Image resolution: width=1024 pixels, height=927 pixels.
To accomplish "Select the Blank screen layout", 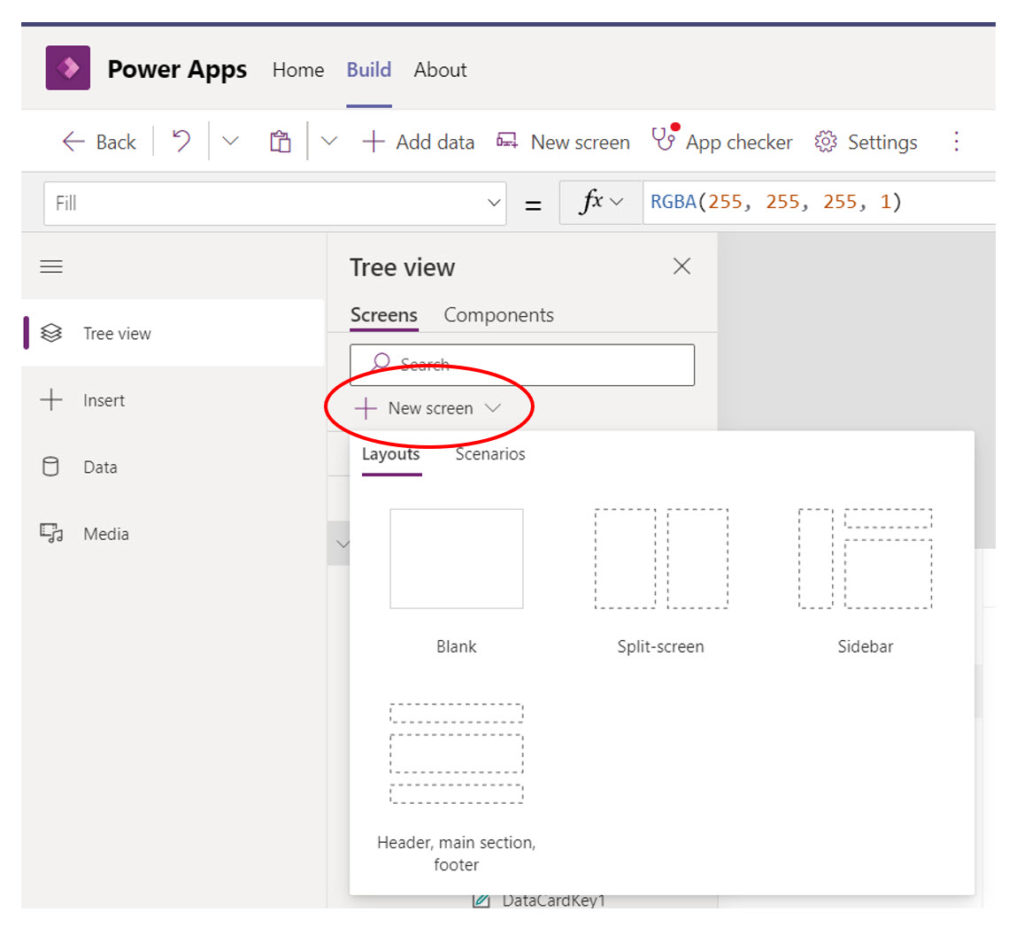I will (x=456, y=558).
